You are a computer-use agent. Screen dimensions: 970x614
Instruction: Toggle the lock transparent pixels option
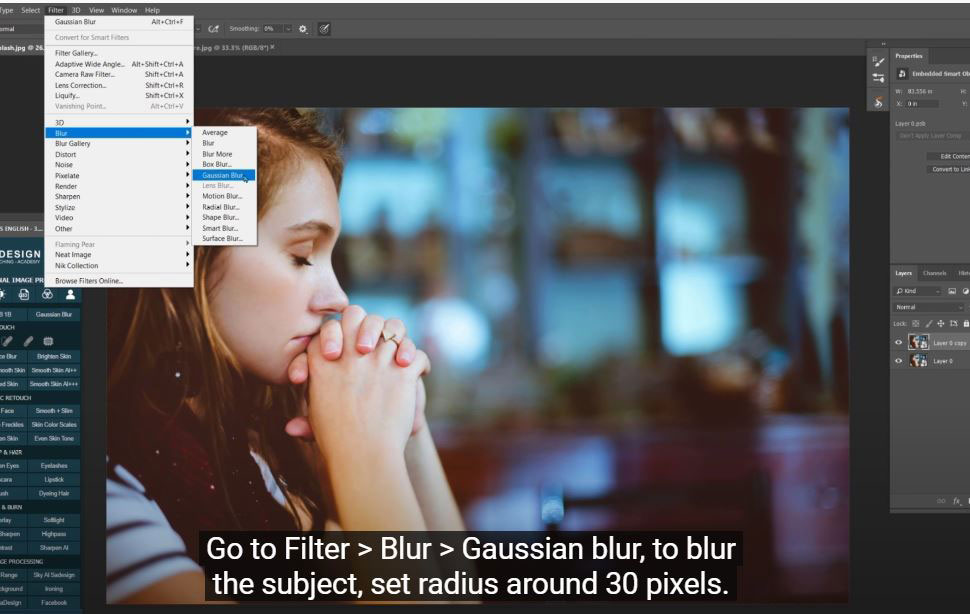pos(916,323)
